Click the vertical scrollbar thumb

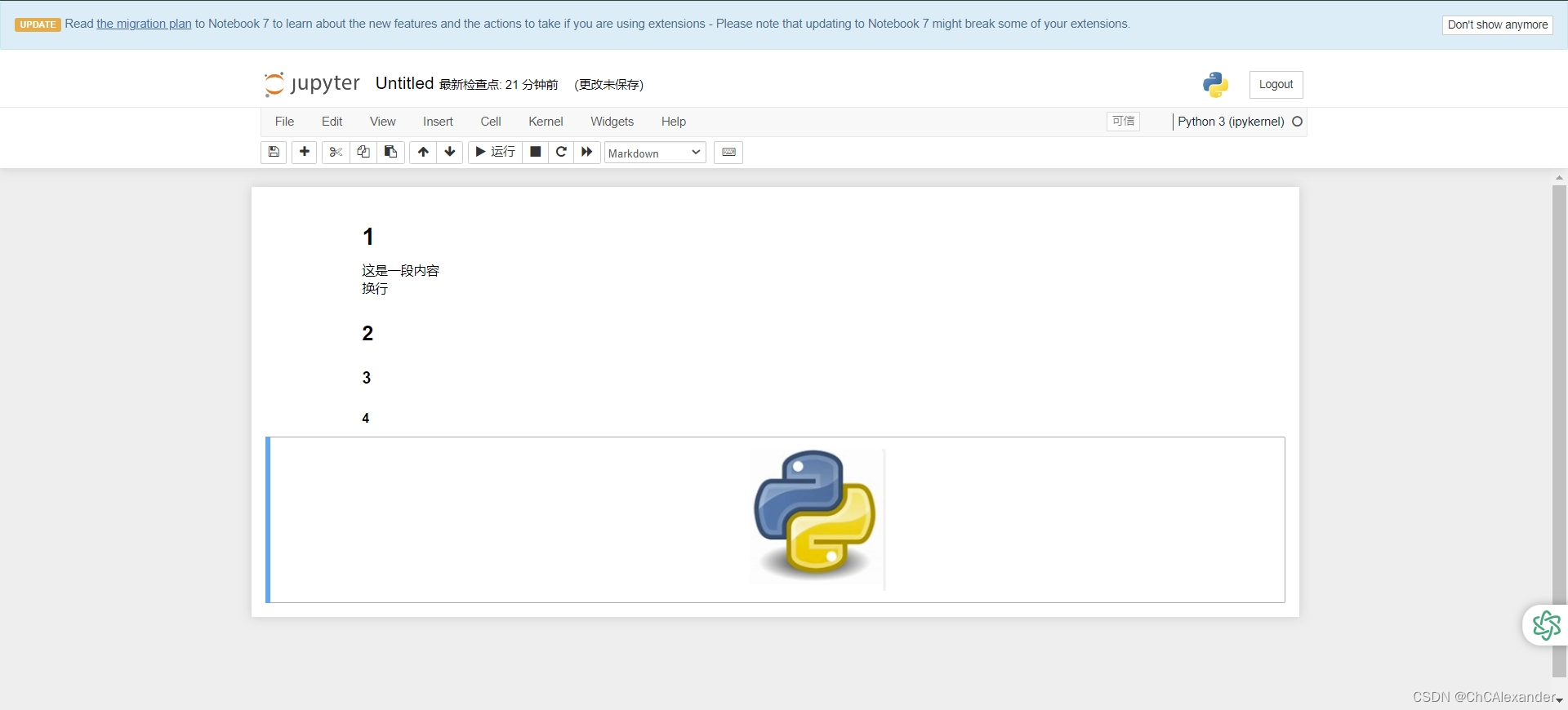1559,431
